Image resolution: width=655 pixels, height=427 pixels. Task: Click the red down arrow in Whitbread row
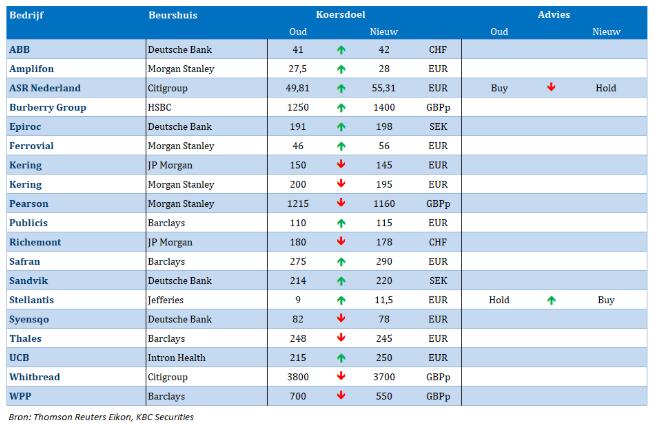click(x=341, y=376)
